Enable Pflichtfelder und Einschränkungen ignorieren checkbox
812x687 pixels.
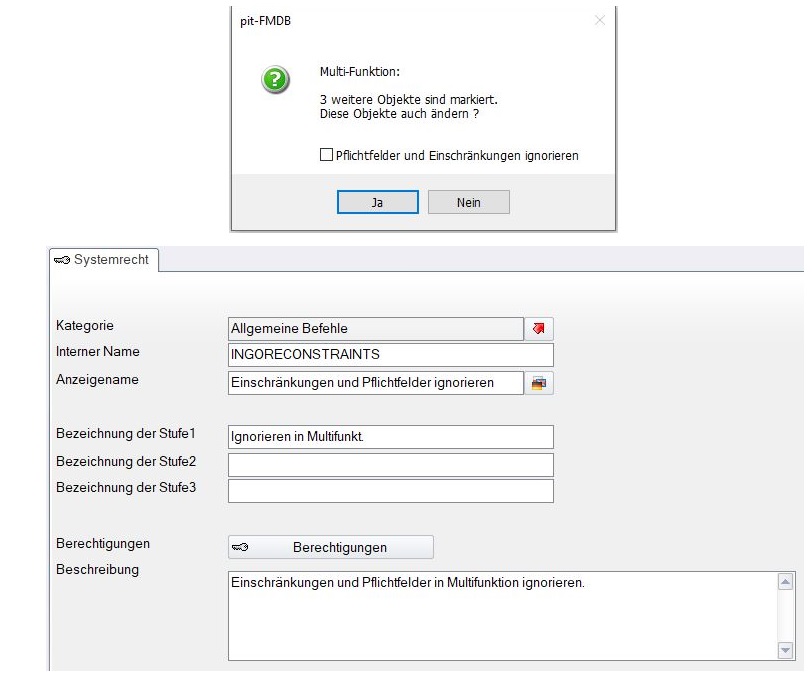click(x=326, y=155)
